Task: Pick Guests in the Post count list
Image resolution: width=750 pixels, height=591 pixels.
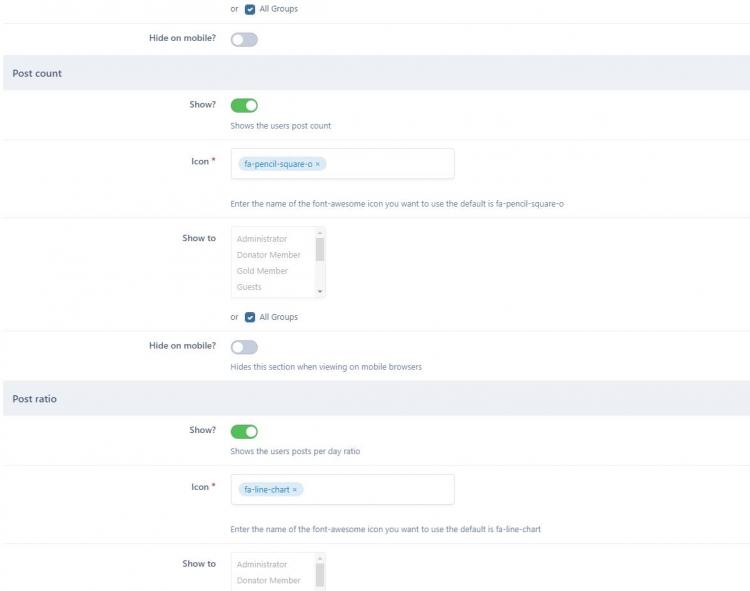Action: pyautogui.click(x=249, y=287)
